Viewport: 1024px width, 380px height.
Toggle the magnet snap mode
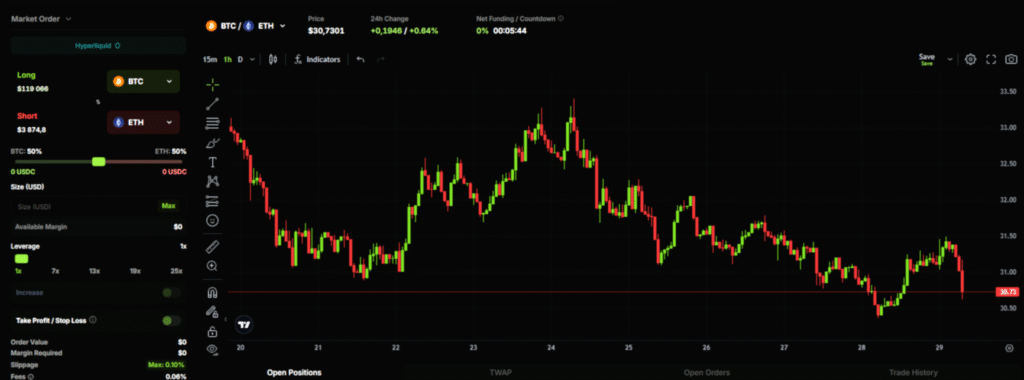[x=212, y=292]
